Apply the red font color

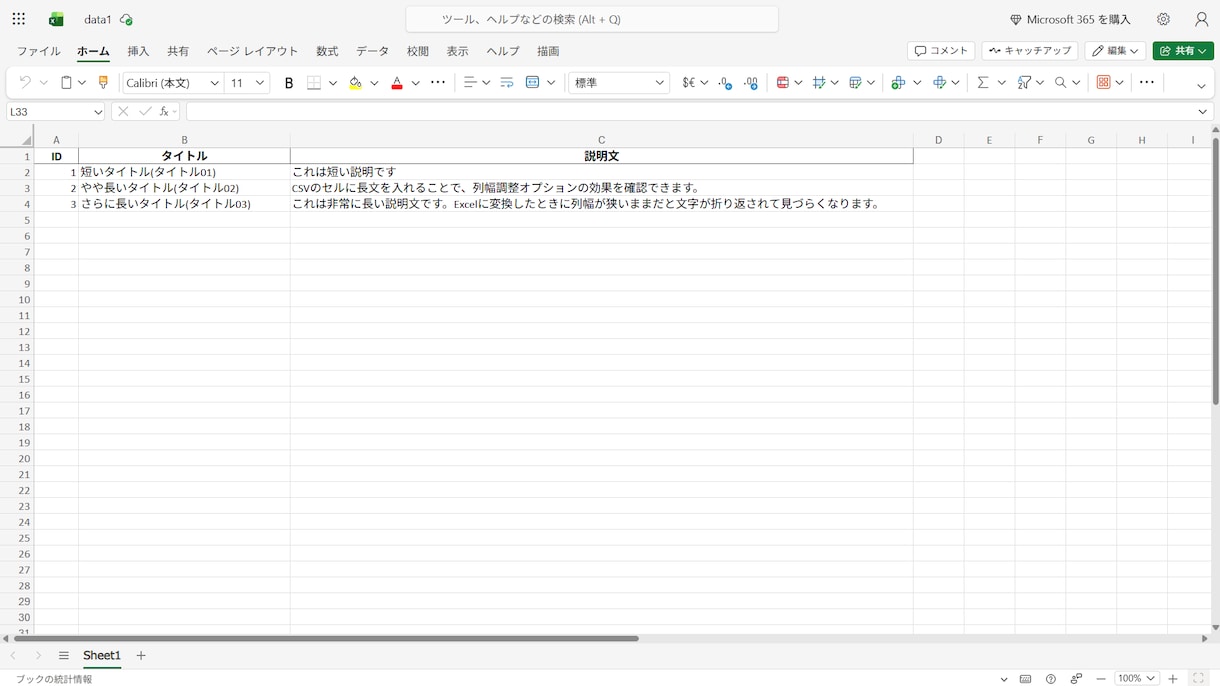pos(397,83)
